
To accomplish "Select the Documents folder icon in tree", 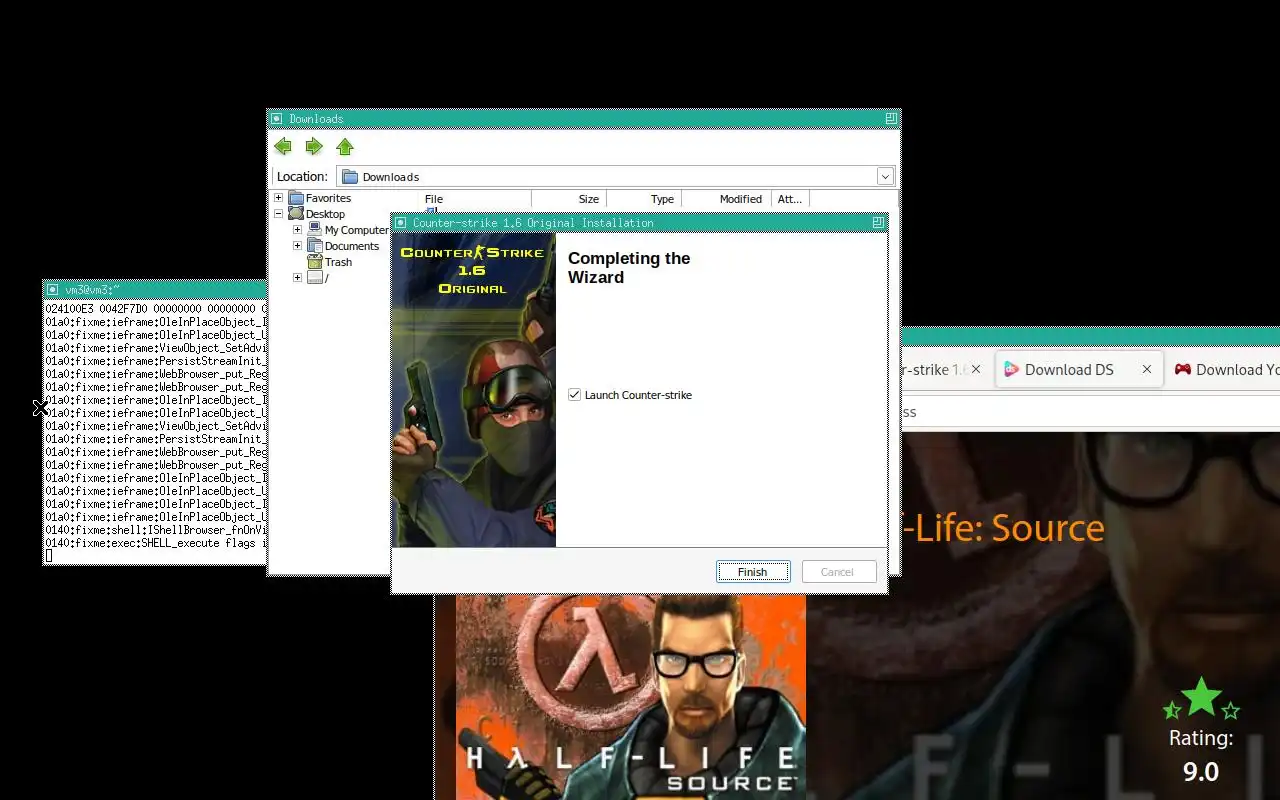I will click(x=315, y=246).
